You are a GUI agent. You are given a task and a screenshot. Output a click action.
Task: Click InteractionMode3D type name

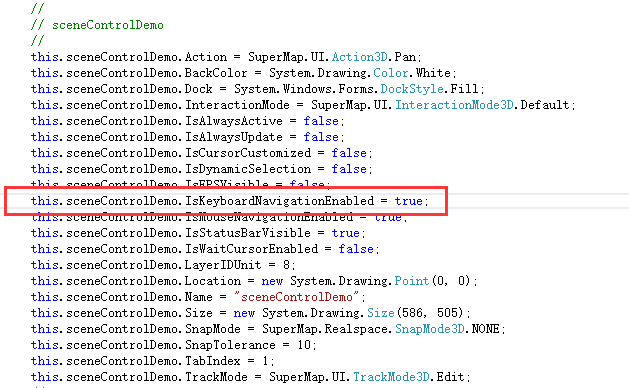[x=454, y=105]
